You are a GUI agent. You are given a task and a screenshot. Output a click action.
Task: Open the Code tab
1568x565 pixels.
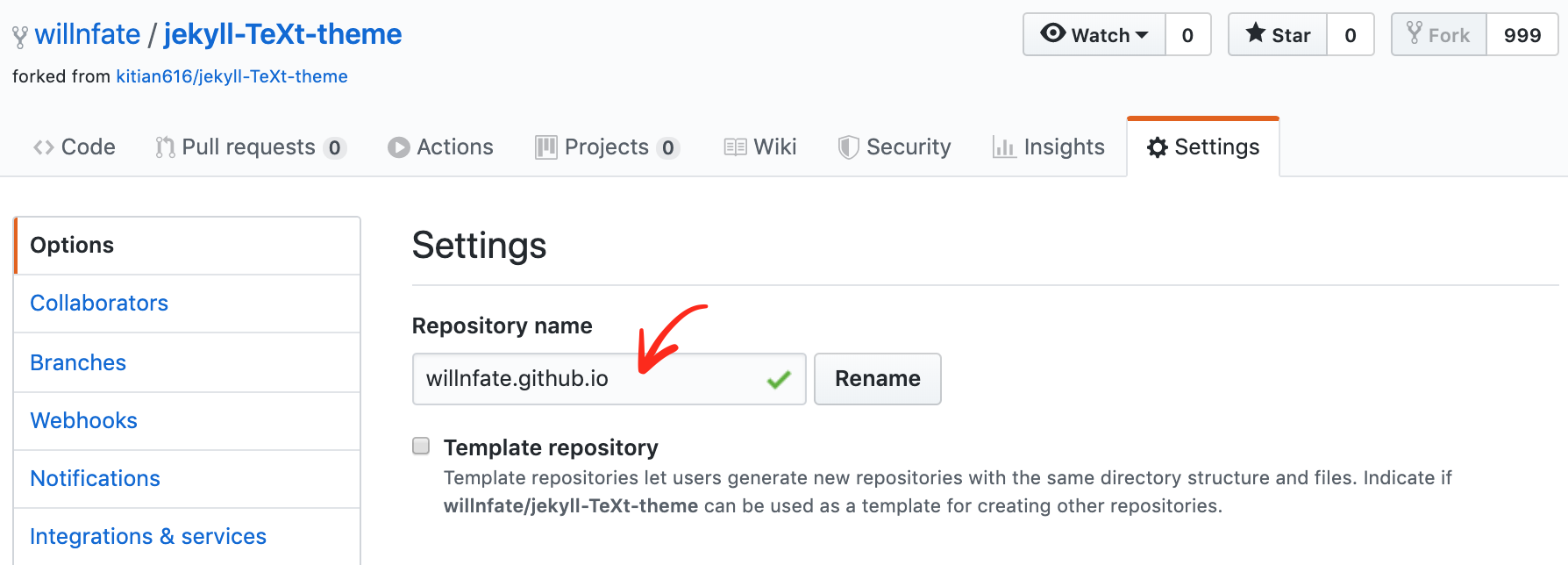point(75,147)
